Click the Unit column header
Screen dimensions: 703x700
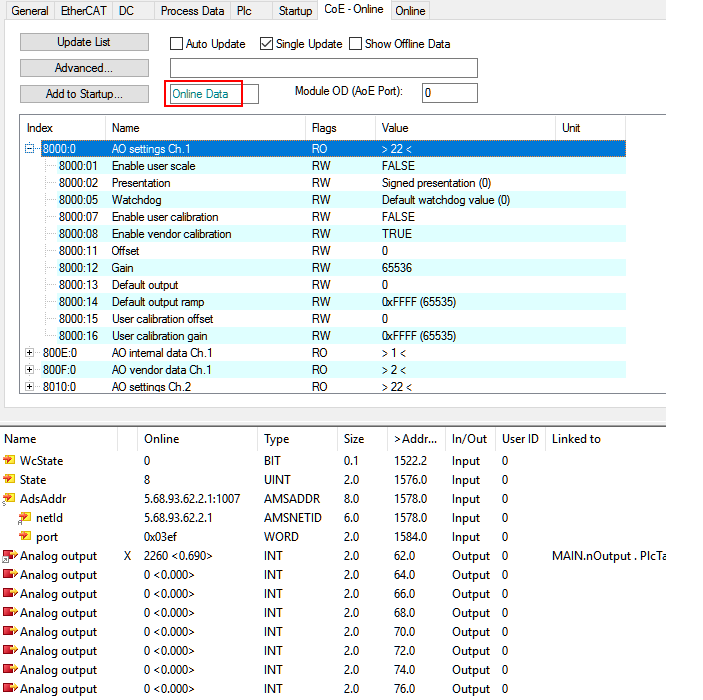pos(590,128)
